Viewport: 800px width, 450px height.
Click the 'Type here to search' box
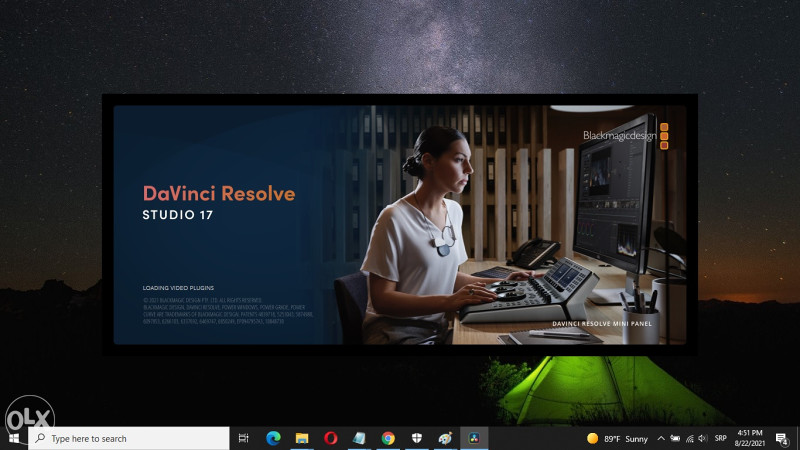[x=129, y=438]
